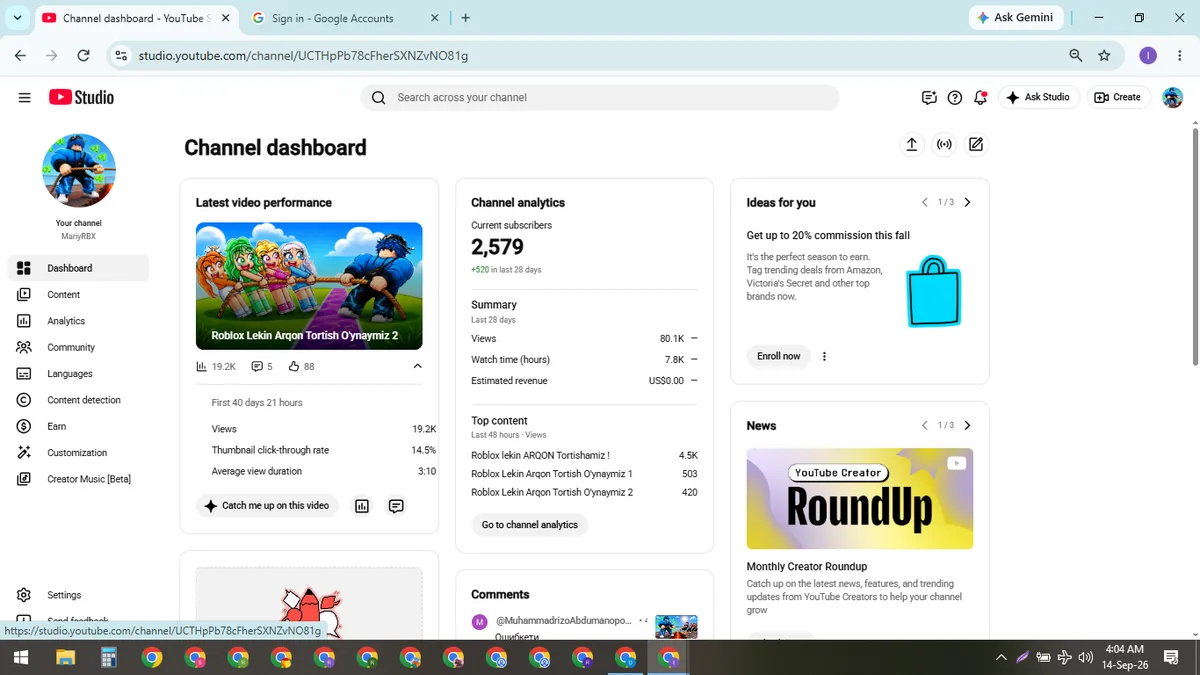Click the upload videos arrow icon
Image resolution: width=1200 pixels, height=675 pixels.
click(911, 145)
